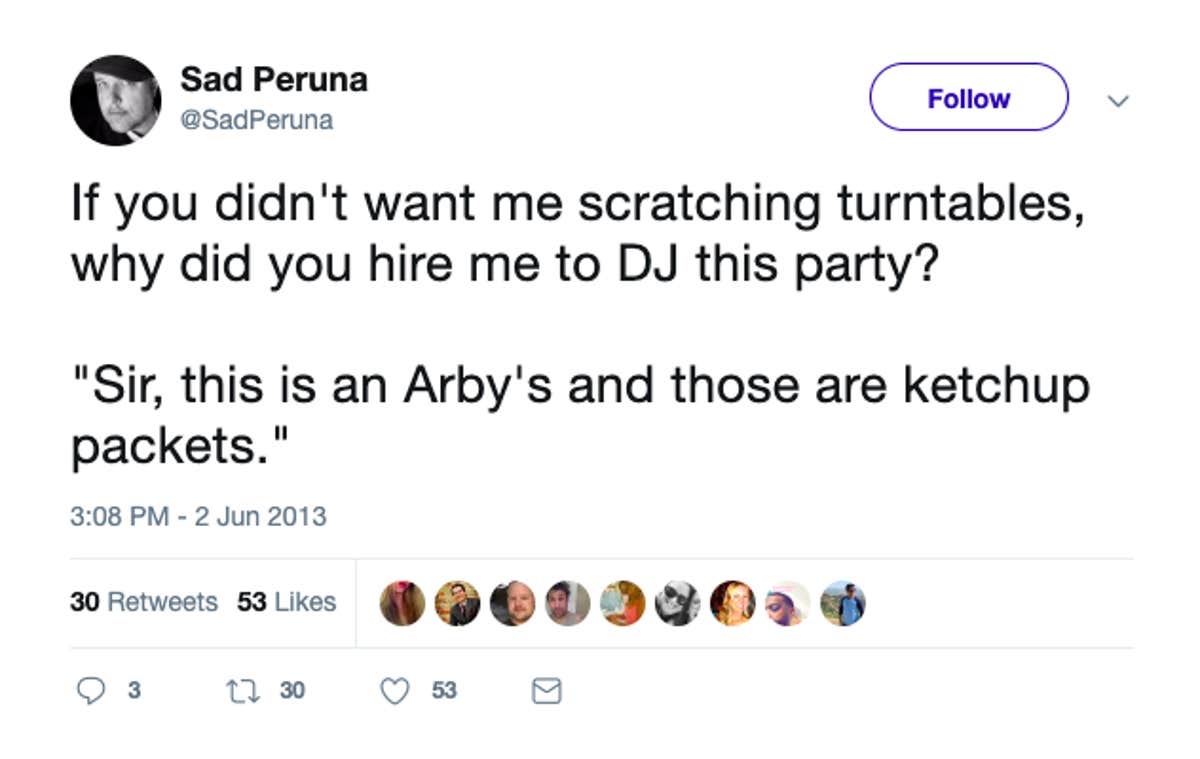
Task: Open direct message via envelope icon
Action: click(545, 690)
